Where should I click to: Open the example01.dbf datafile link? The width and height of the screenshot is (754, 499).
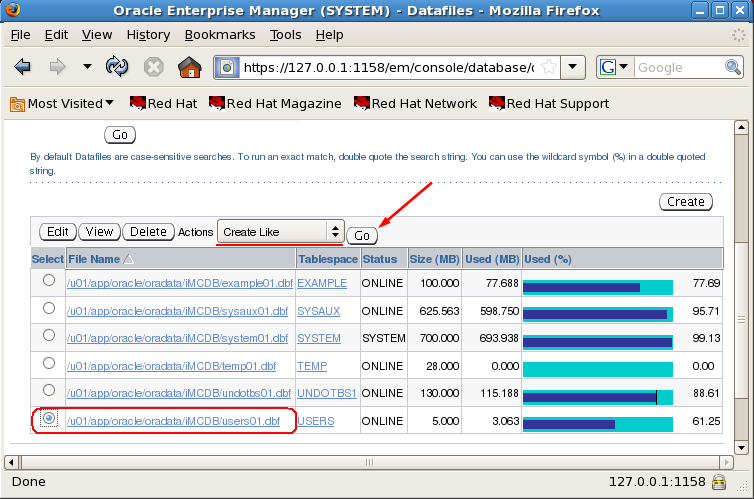[180, 283]
